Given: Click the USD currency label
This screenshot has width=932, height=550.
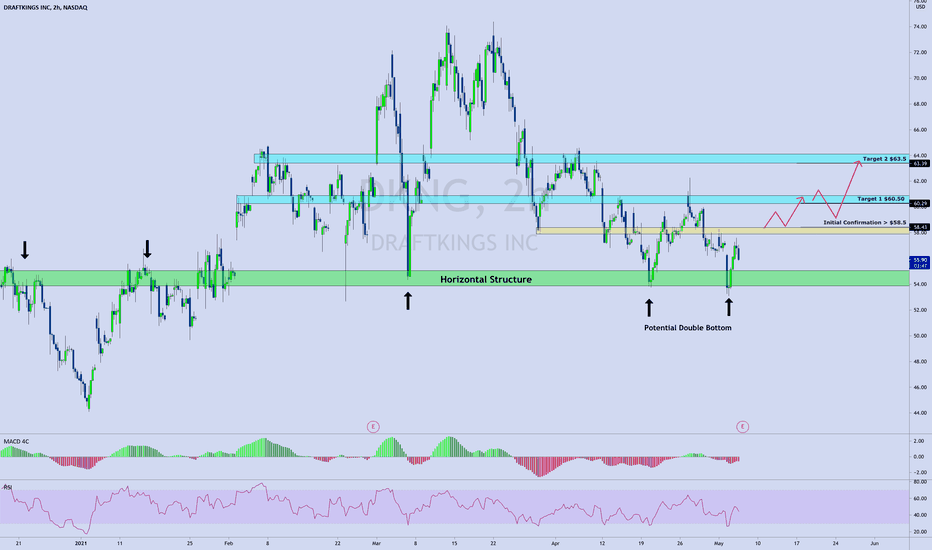Looking at the screenshot, I should [920, 7].
